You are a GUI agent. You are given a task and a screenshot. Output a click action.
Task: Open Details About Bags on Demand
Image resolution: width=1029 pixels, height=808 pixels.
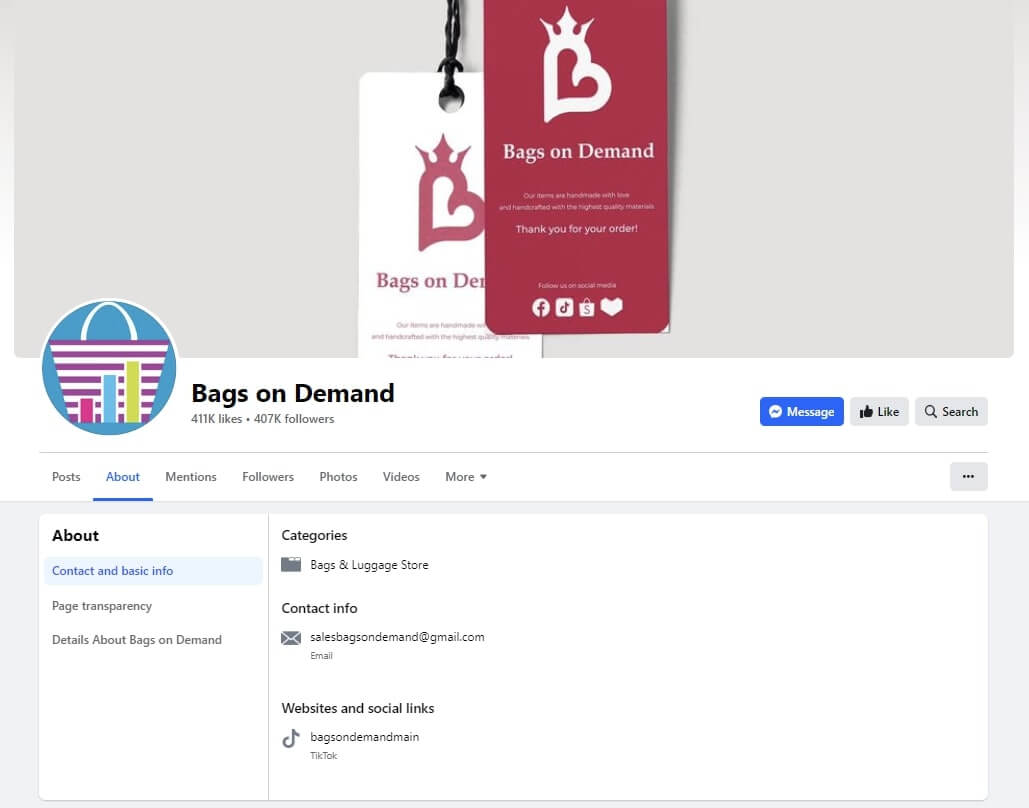[136, 640]
